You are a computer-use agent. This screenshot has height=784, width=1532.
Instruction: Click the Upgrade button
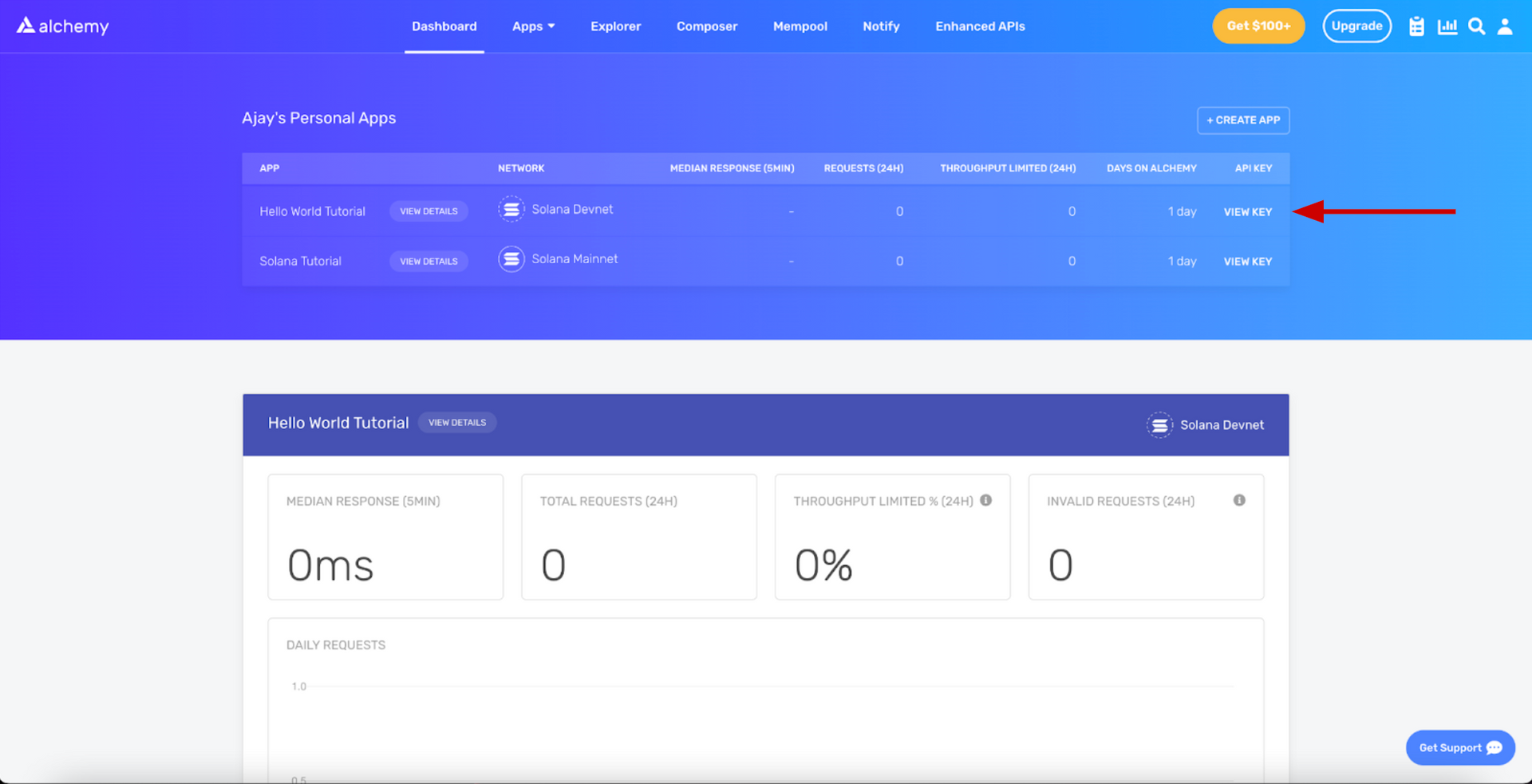pyautogui.click(x=1356, y=26)
